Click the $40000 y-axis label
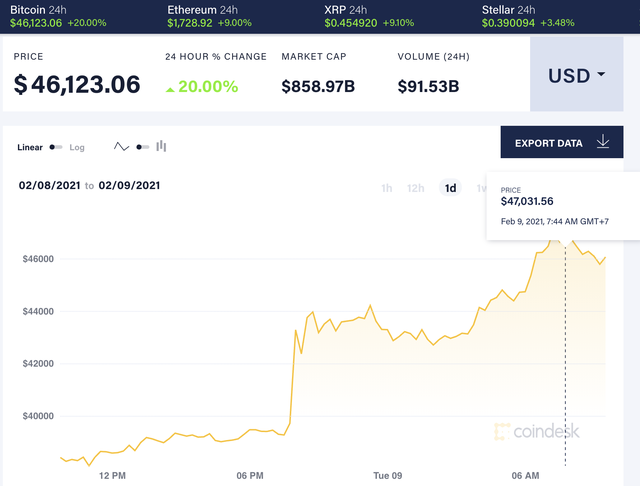The height and width of the screenshot is (486, 640). pyautogui.click(x=38, y=416)
